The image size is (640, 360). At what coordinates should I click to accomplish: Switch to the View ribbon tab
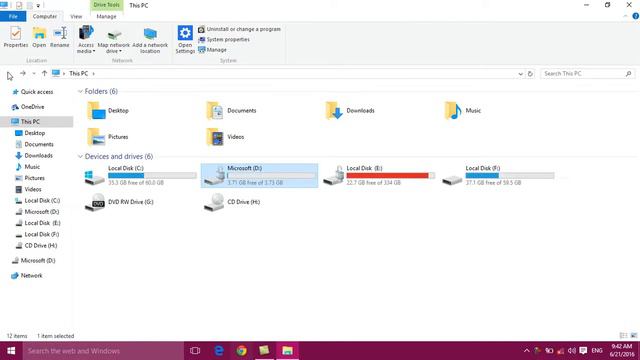(x=76, y=16)
